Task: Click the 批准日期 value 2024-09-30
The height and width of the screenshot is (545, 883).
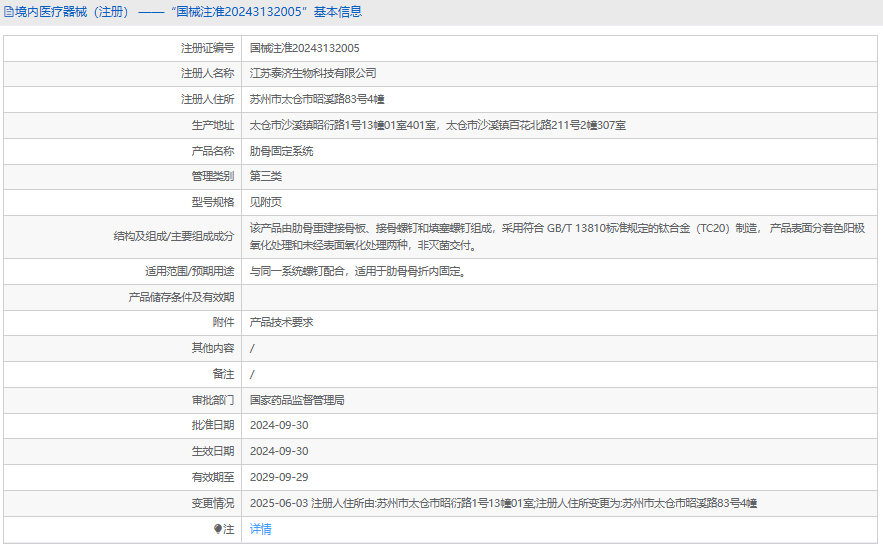Action: pyautogui.click(x=279, y=425)
